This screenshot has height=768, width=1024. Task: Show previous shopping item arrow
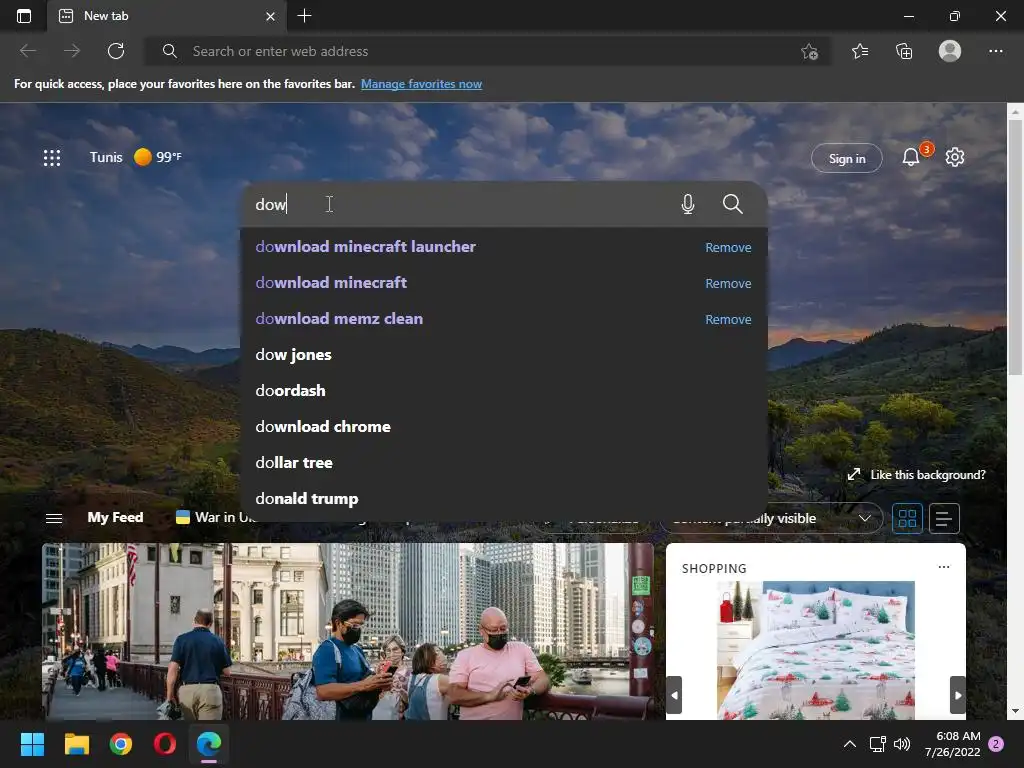tap(674, 695)
